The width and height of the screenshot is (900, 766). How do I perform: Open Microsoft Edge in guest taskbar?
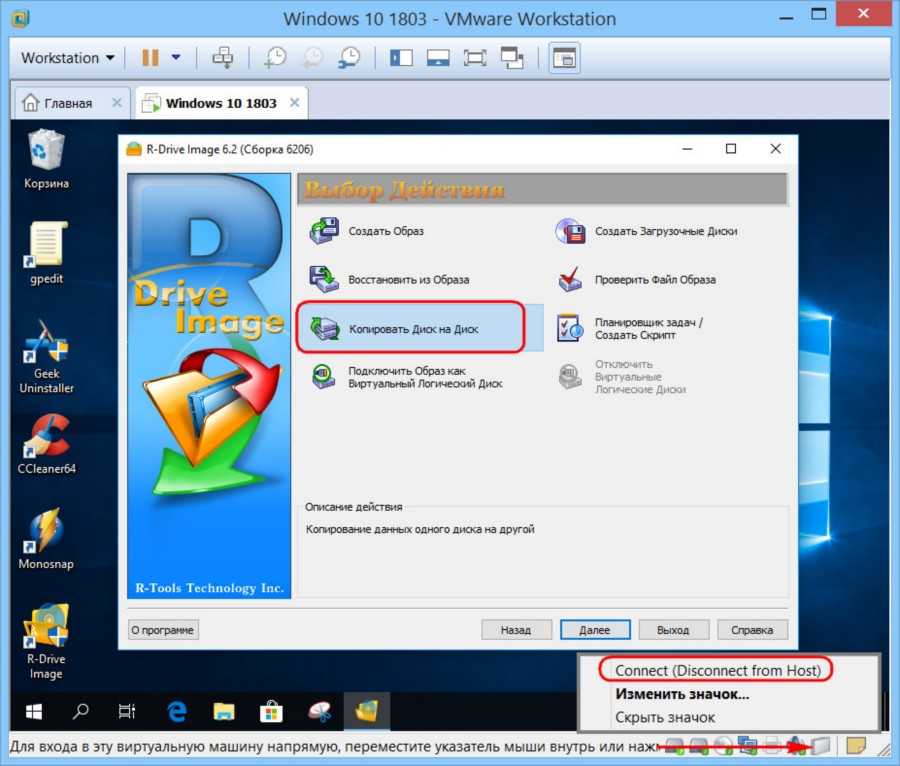(x=178, y=712)
